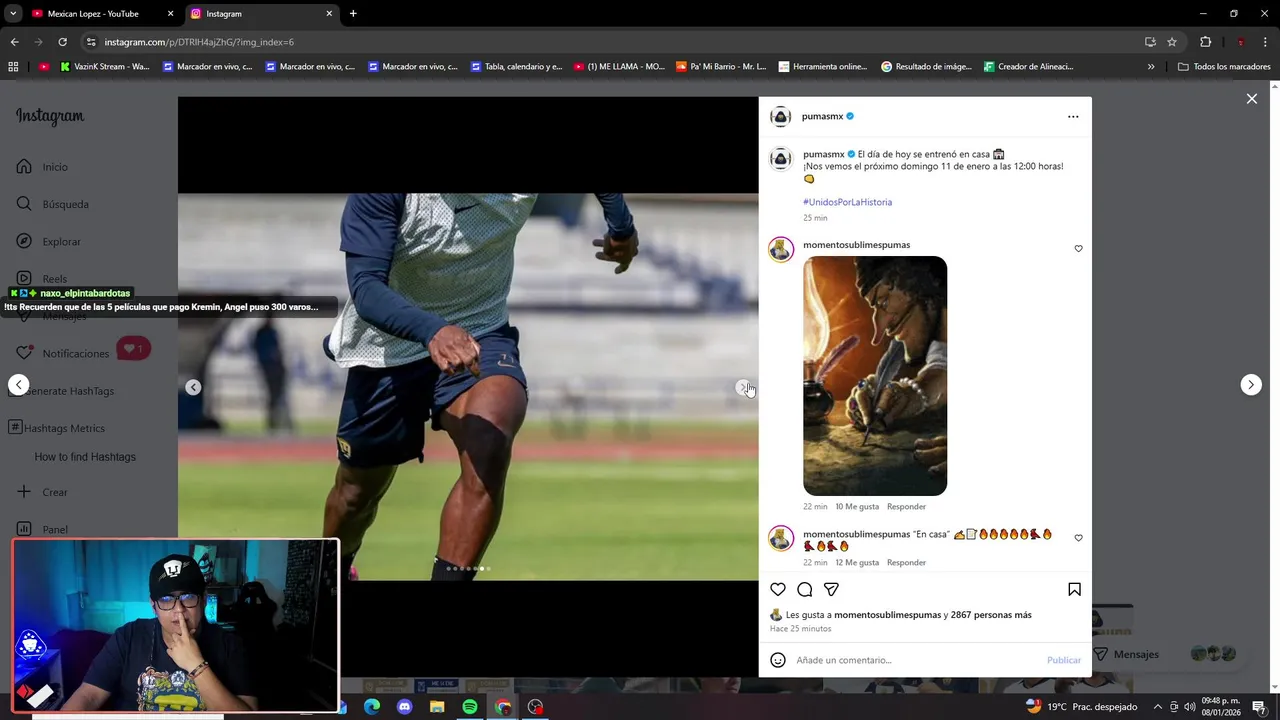Open the view site information icon
Viewport: 1280px width, 720px height.
[91, 42]
